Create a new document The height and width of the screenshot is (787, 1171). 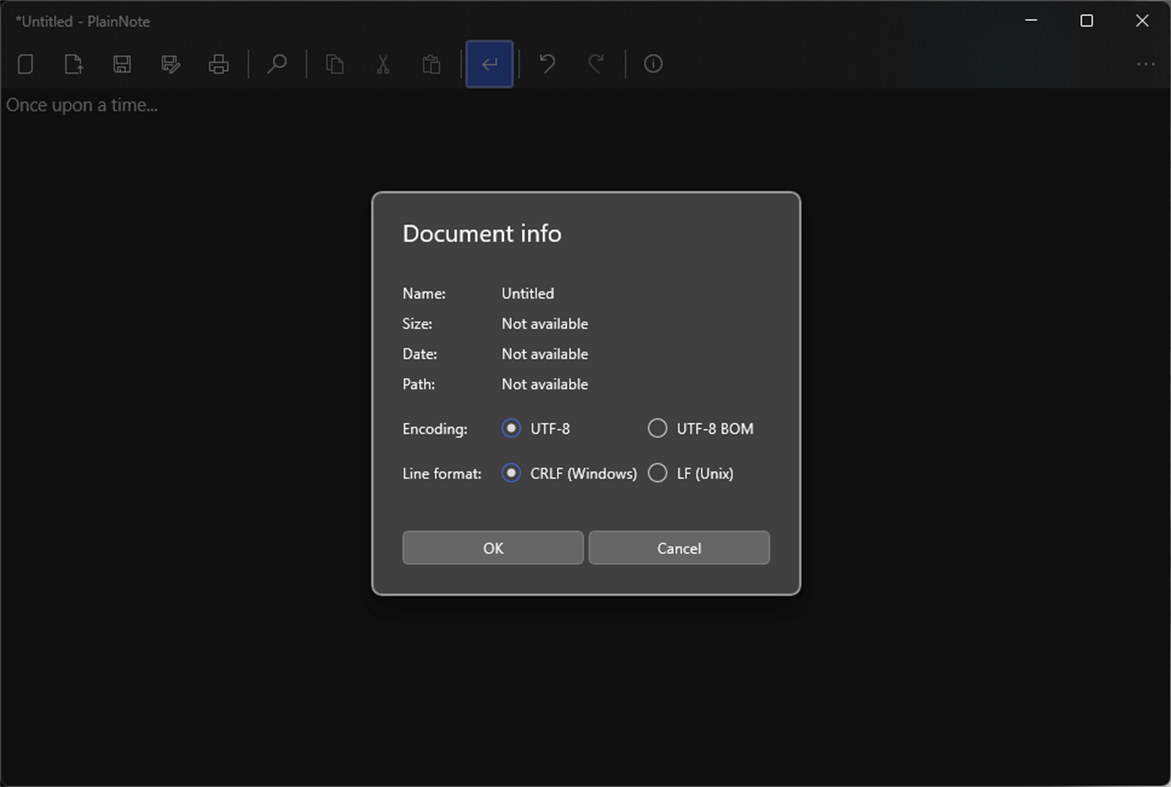25,63
